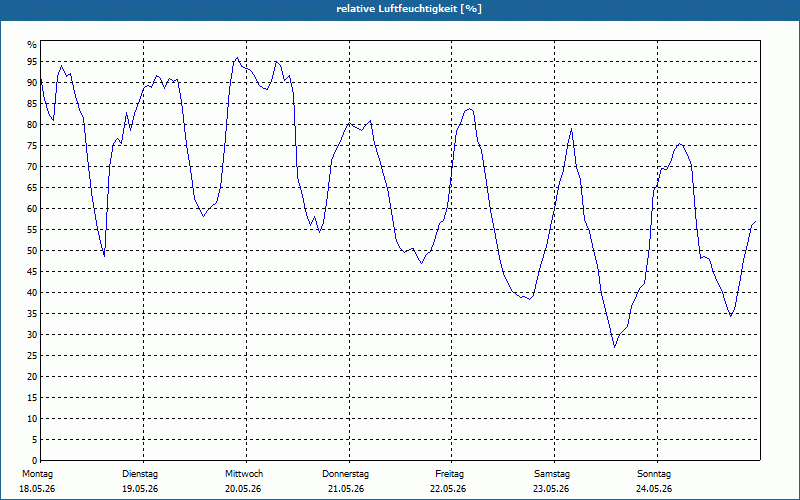Click the y-axis value '45'
Screen dimensions: 800x500
[x=32, y=271]
